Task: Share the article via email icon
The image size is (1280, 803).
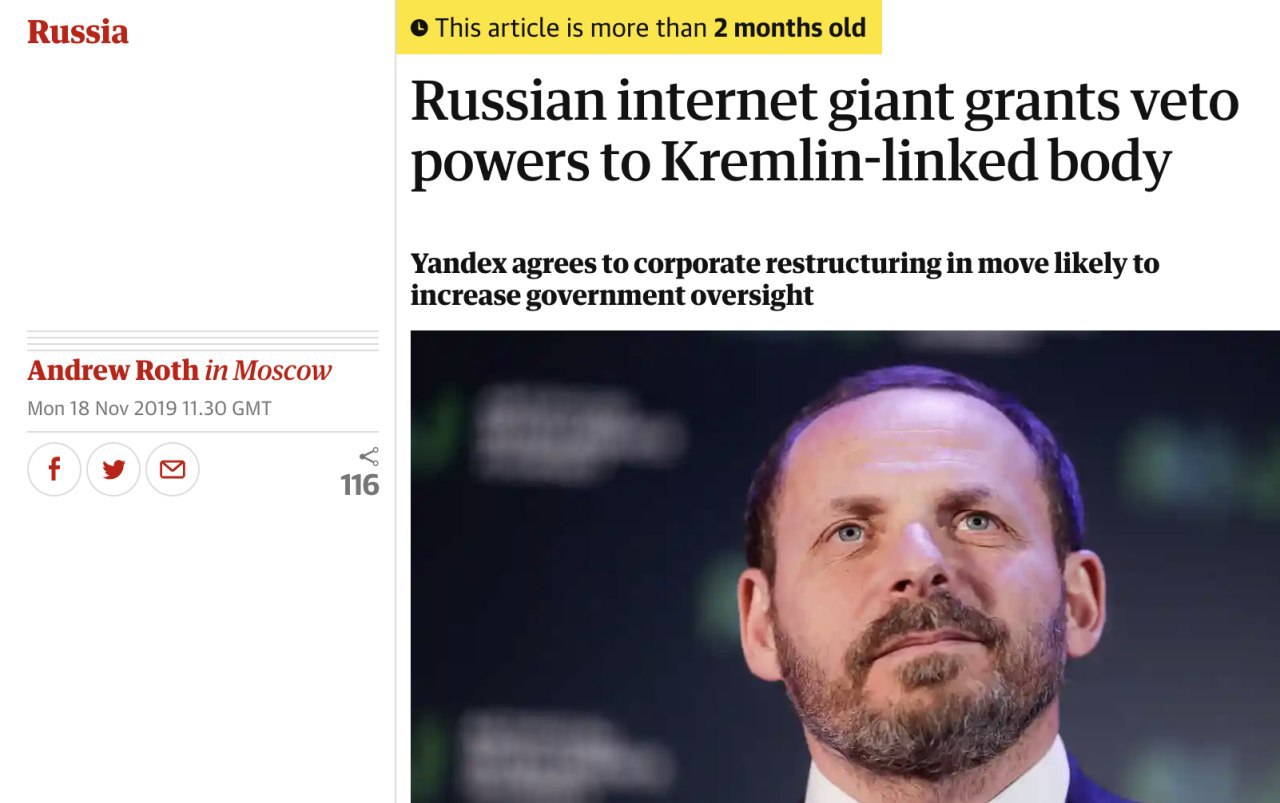Action: coord(172,469)
